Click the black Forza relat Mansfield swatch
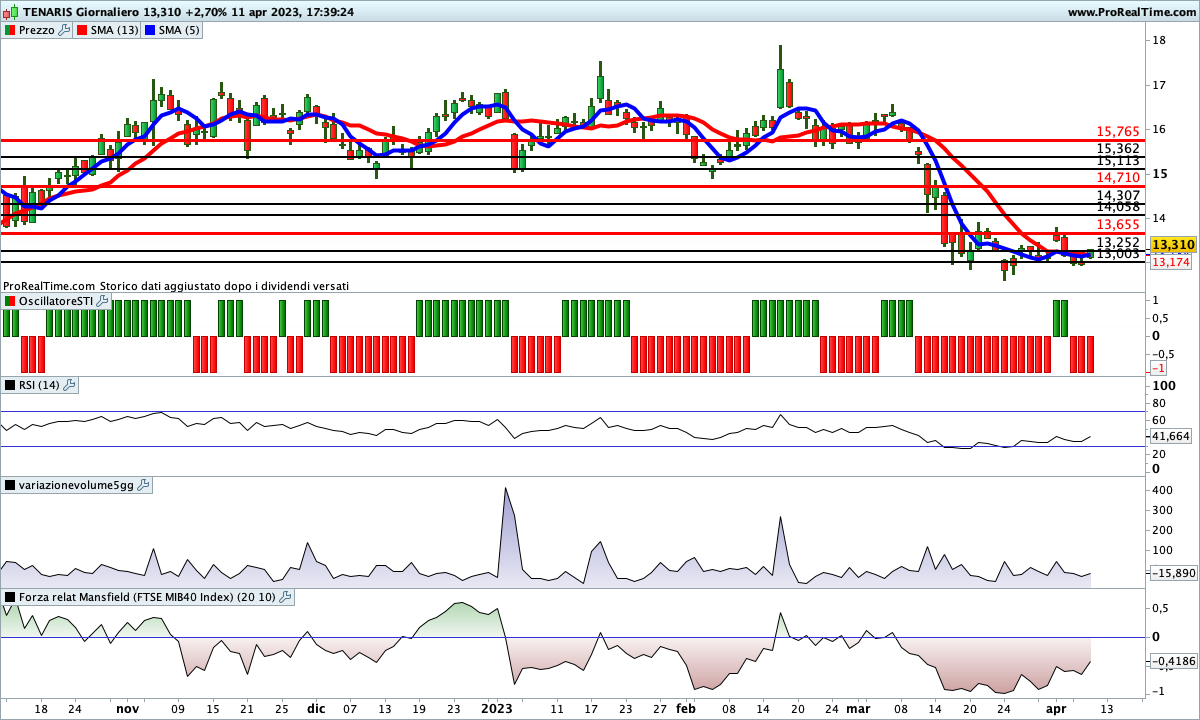Screen dimensions: 1200x720 (10, 597)
